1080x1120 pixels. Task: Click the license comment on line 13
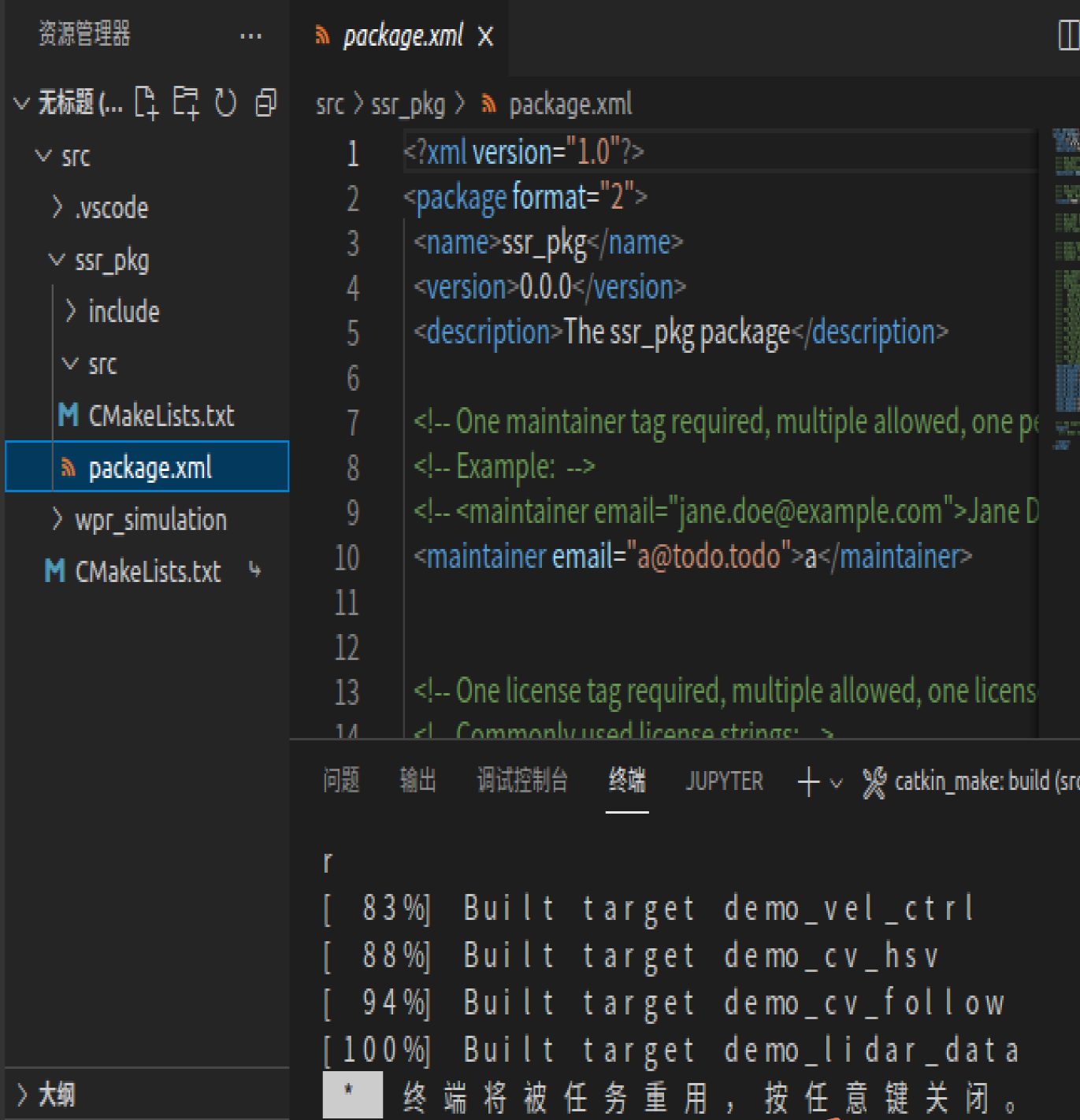pyautogui.click(x=726, y=692)
